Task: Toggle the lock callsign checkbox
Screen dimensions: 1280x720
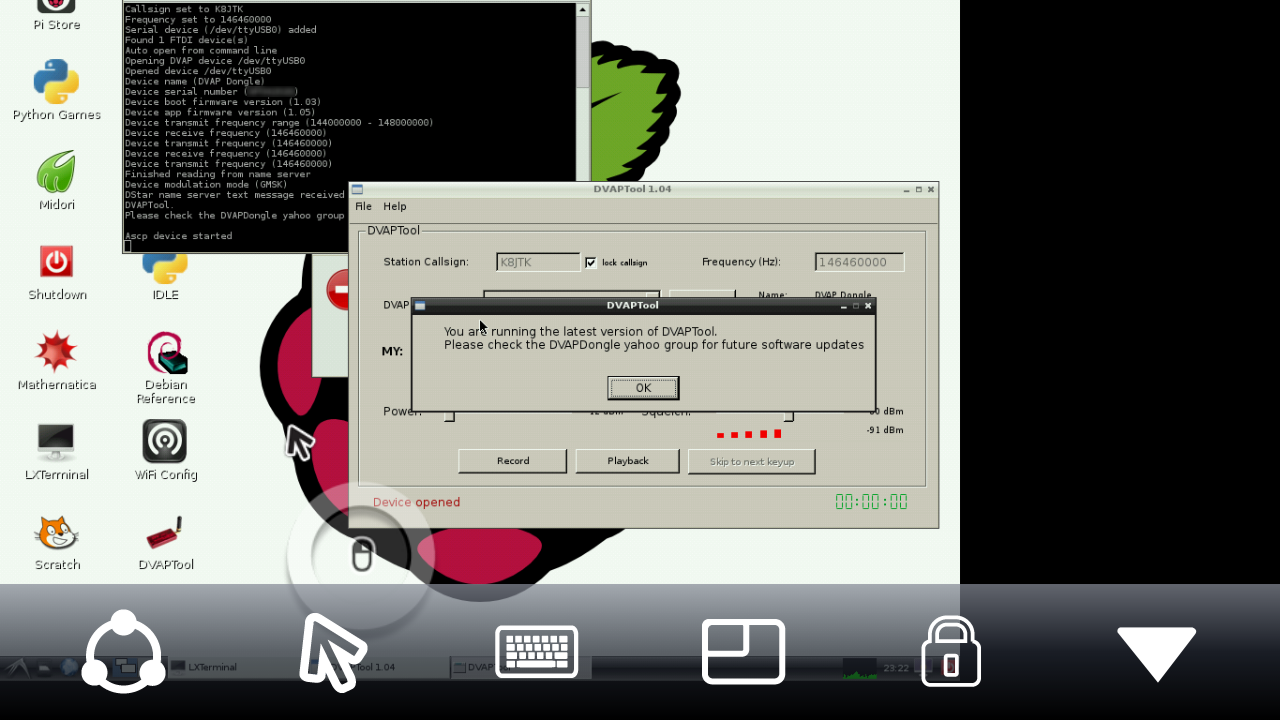Action: (591, 263)
